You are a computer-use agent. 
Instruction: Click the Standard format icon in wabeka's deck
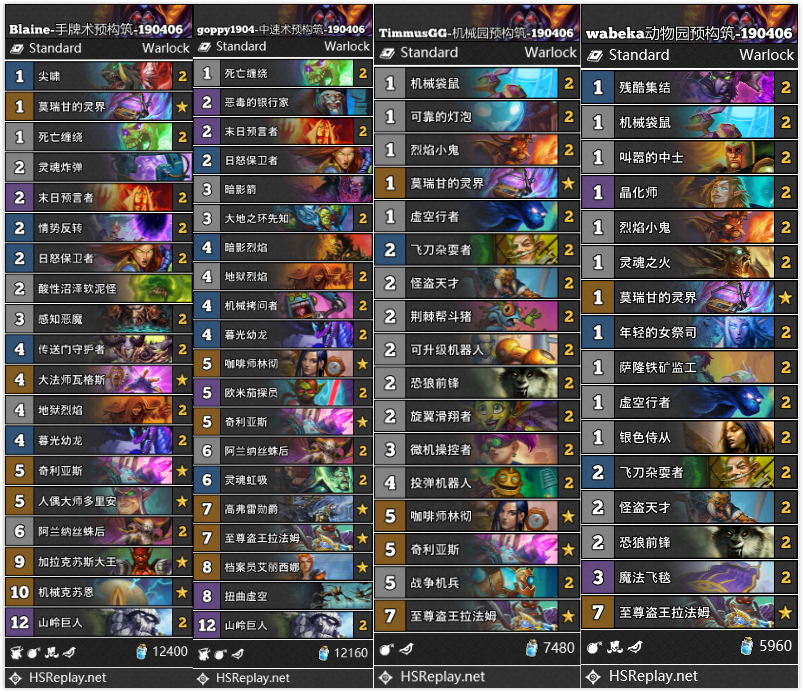[595, 55]
